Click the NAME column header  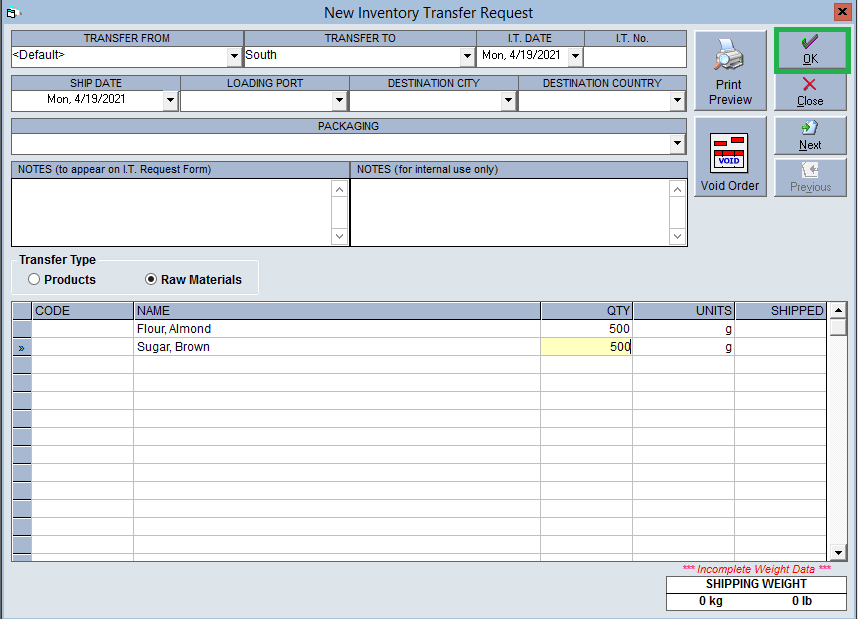pos(339,312)
